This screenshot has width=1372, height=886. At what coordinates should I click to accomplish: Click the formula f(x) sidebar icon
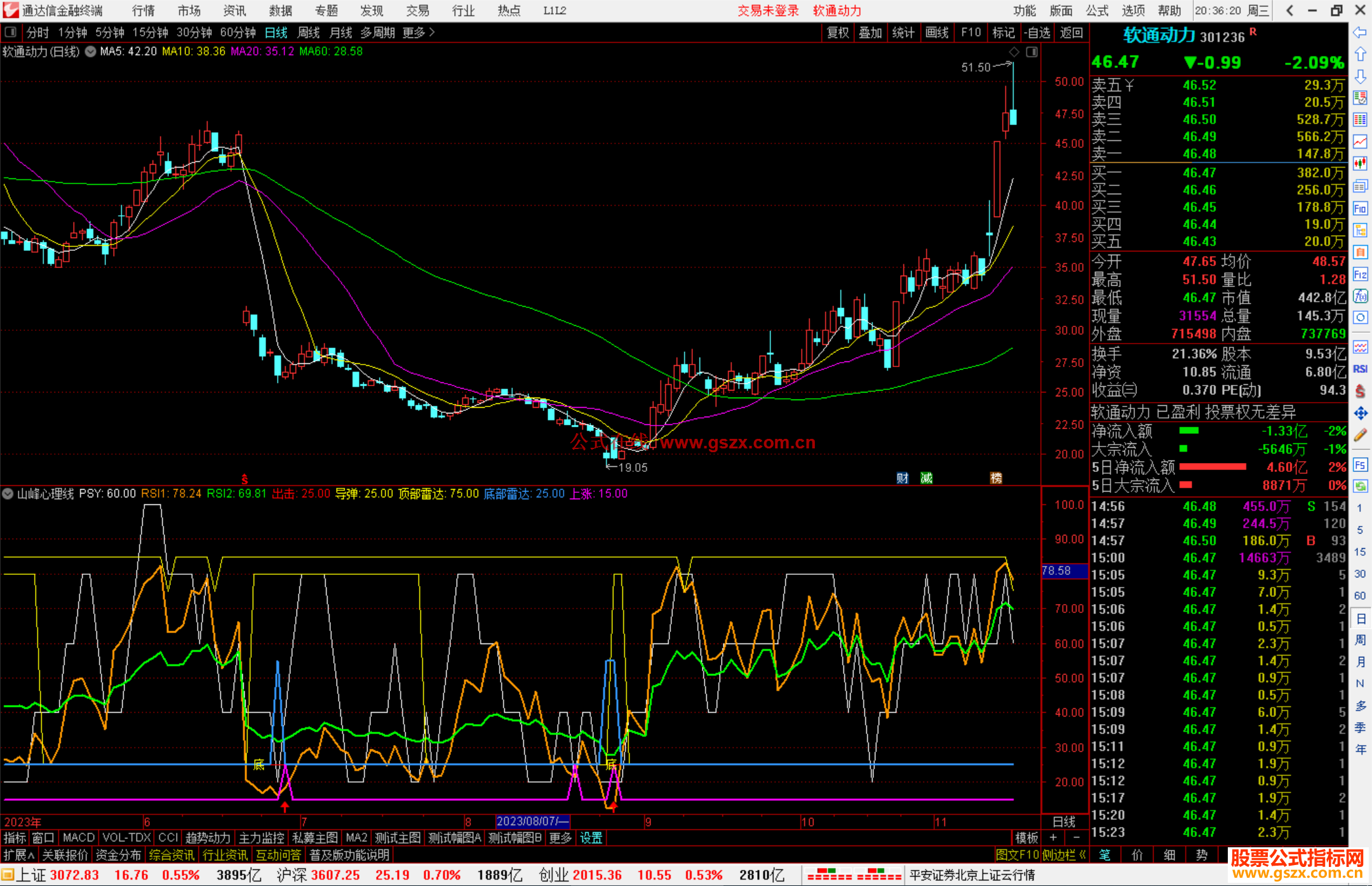pyautogui.click(x=1360, y=297)
